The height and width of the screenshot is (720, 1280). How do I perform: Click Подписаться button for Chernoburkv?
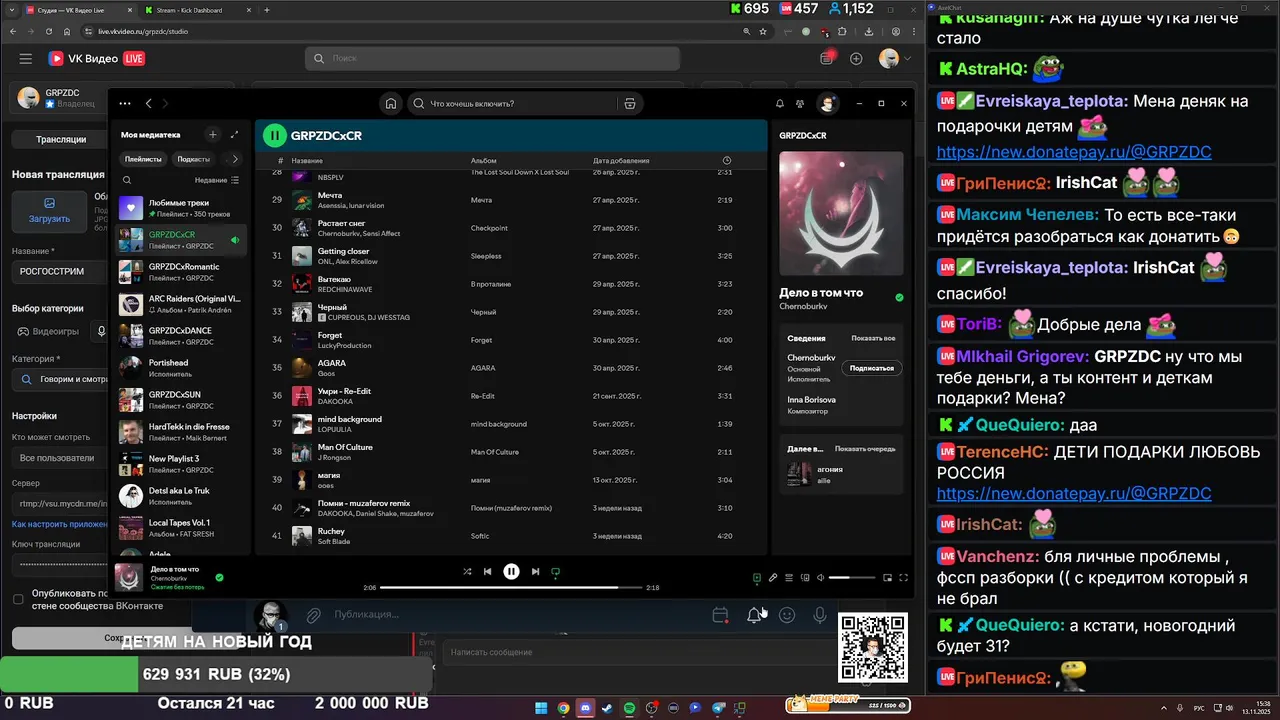(871, 368)
